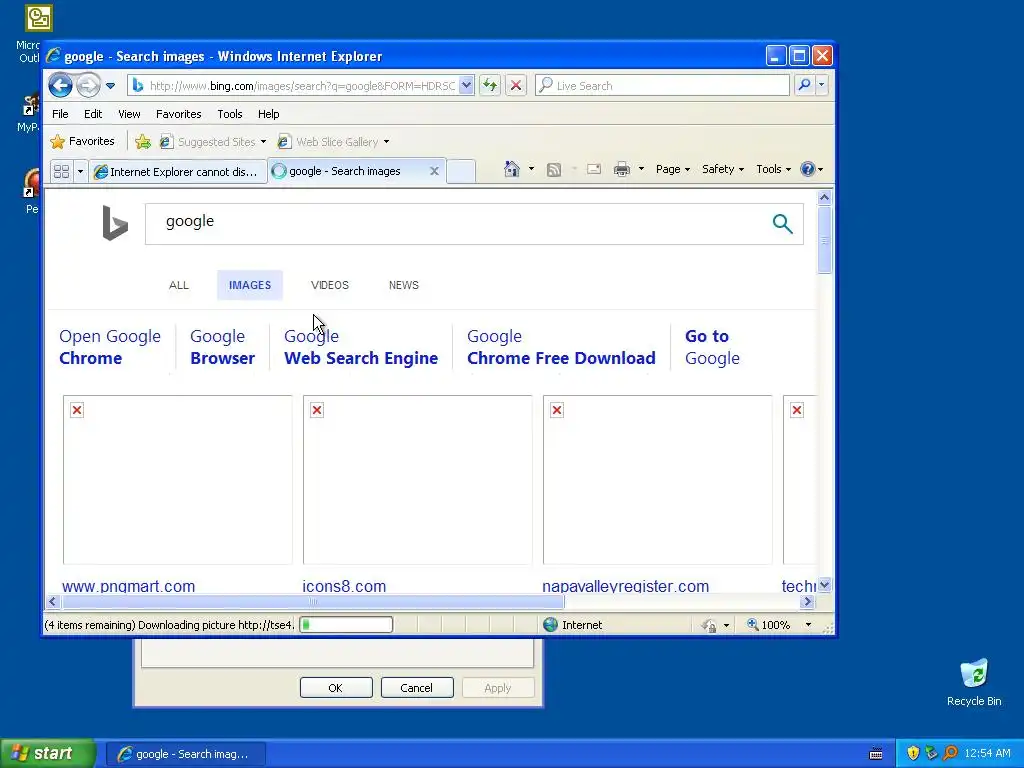This screenshot has width=1024, height=768.
Task: Open the Favorites menu
Action: [178, 114]
